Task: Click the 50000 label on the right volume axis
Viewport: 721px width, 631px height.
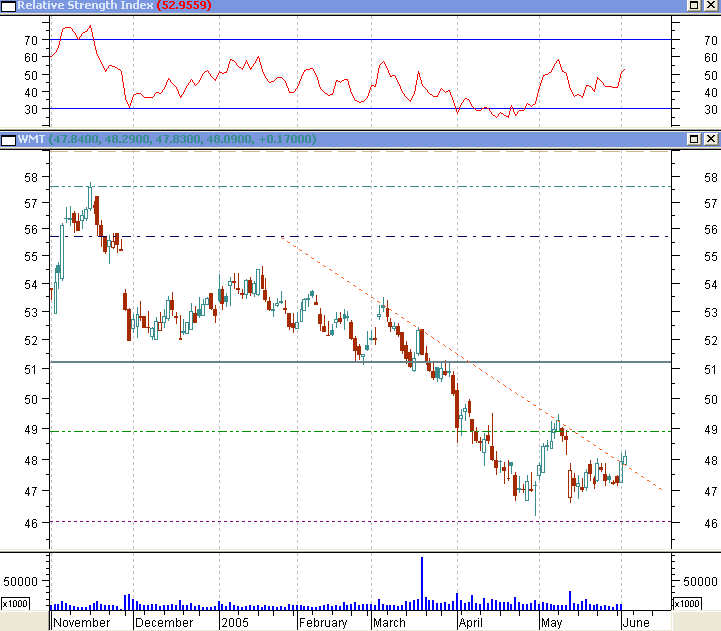Action: 700,582
